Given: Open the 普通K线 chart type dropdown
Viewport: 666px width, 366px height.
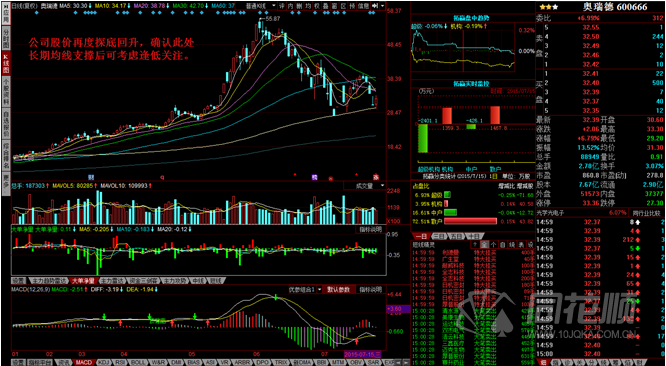Looking at the screenshot, I should tap(261, 6).
